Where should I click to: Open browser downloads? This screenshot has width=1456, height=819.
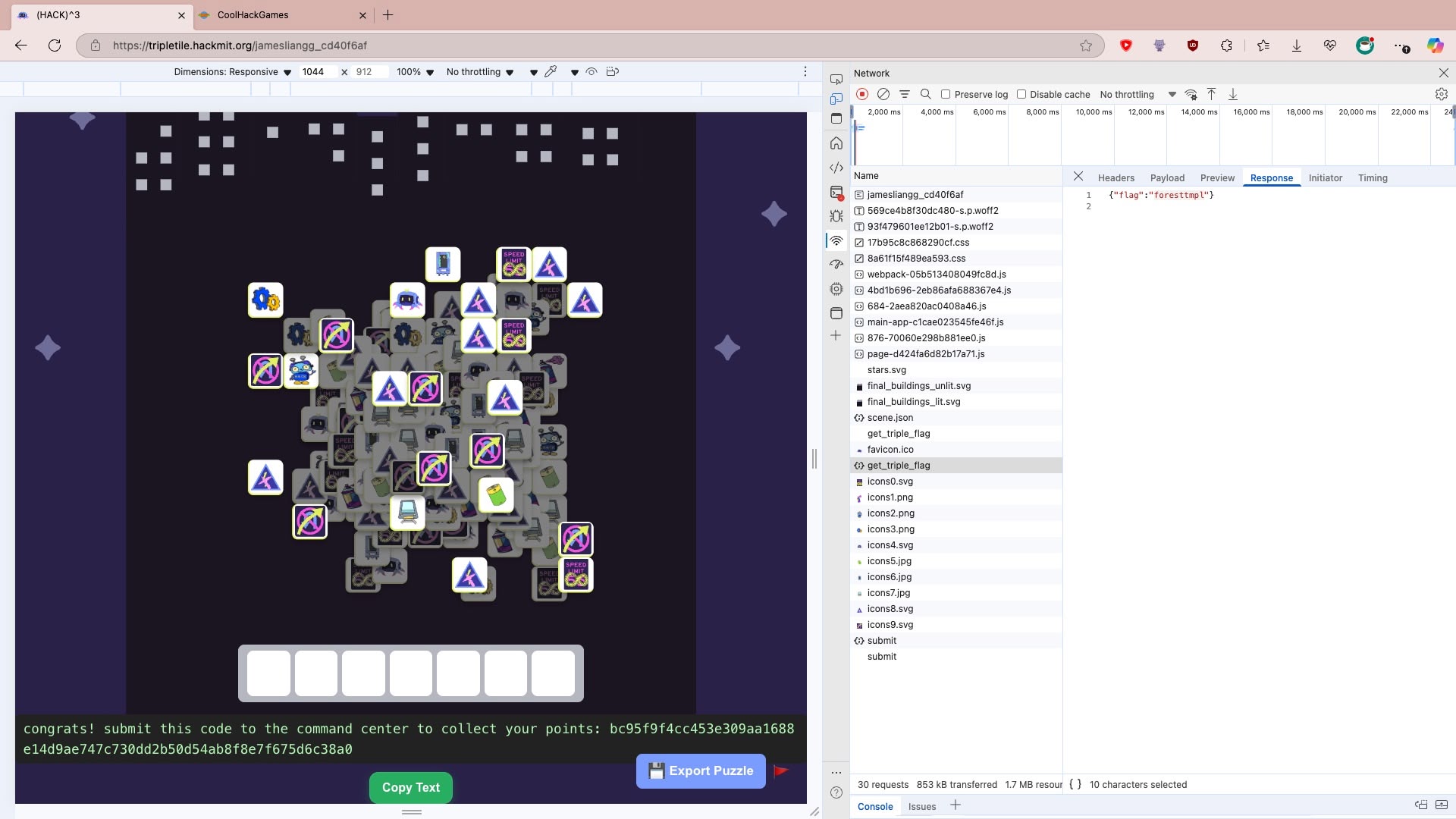1297,45
